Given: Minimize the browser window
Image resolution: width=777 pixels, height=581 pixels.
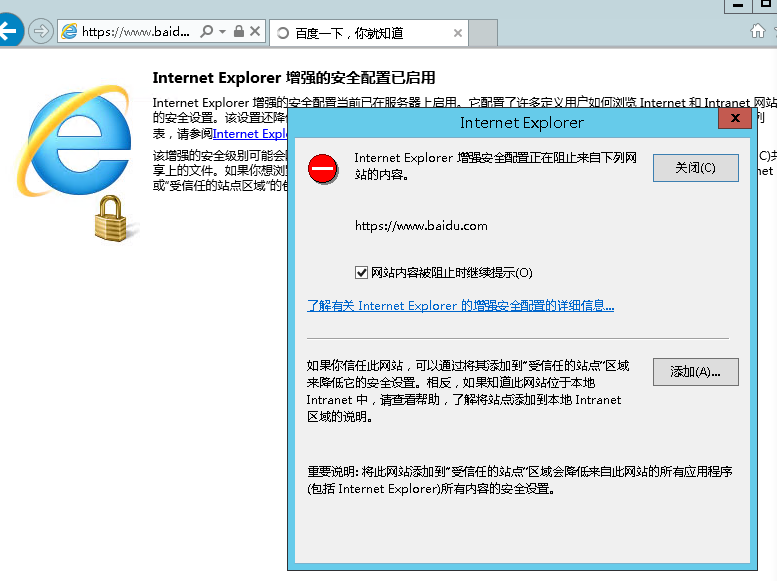Looking at the screenshot, I should pos(738,5).
